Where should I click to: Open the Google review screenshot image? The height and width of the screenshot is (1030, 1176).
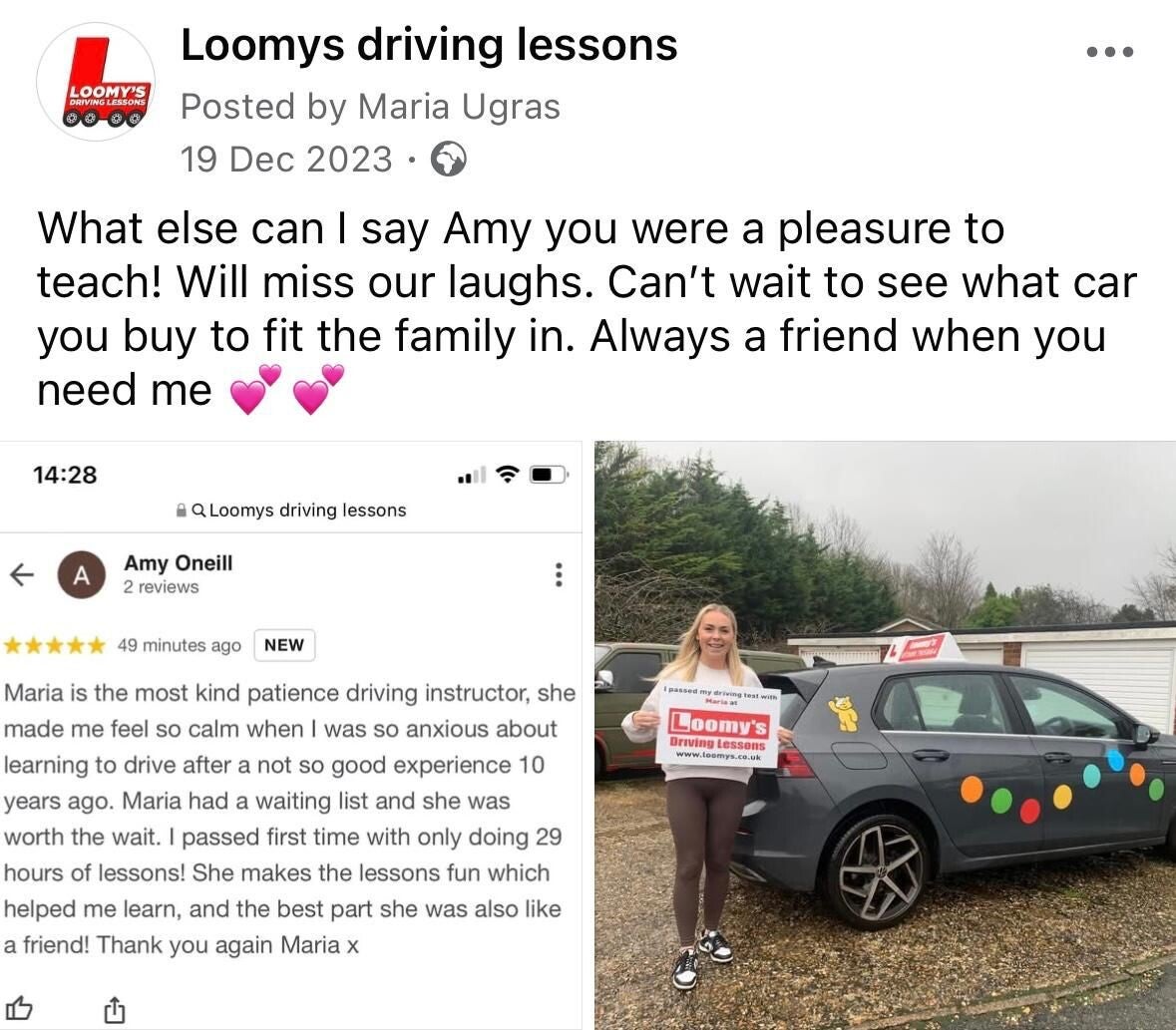291,736
